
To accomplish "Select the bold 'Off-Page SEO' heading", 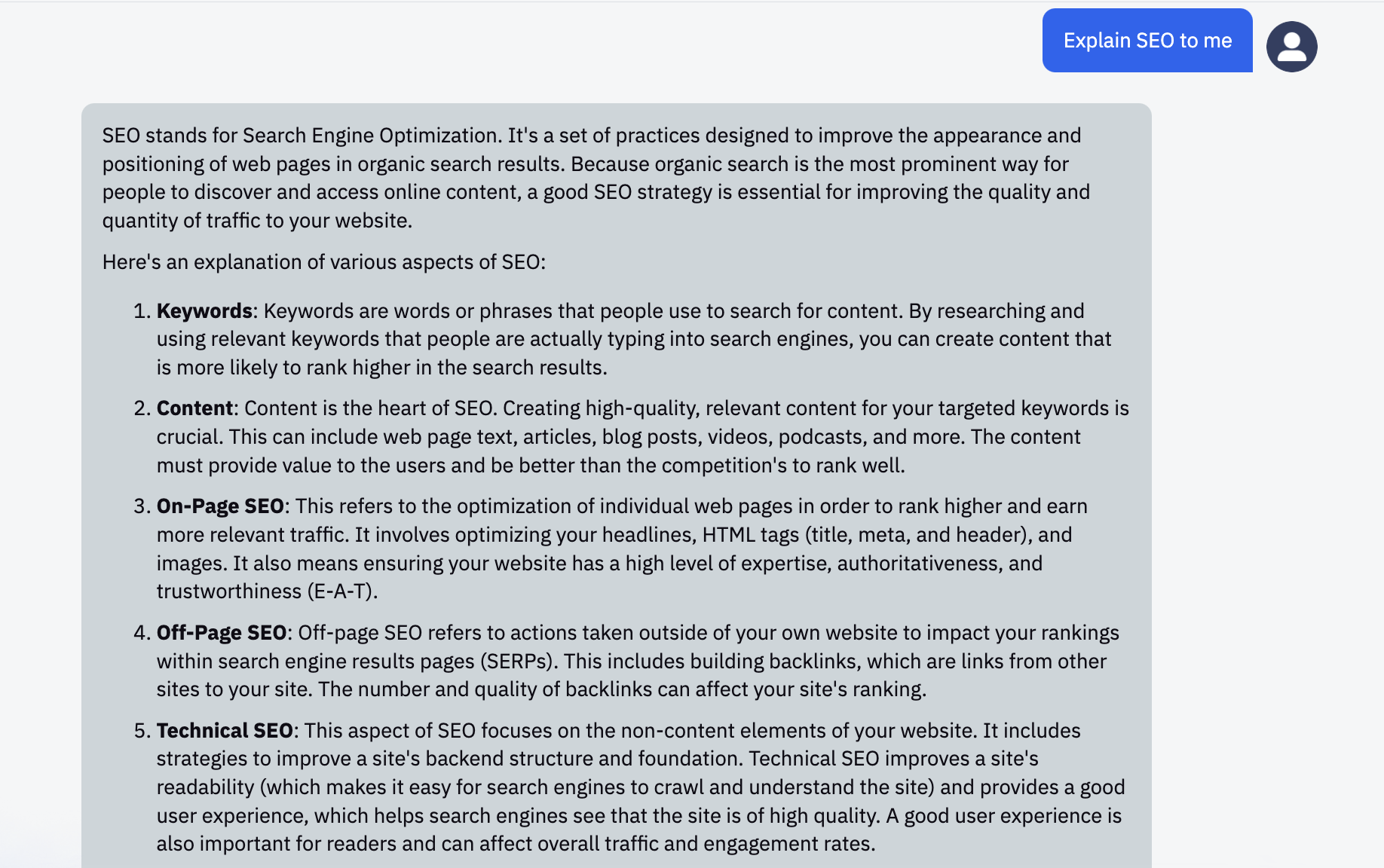I will [x=221, y=633].
